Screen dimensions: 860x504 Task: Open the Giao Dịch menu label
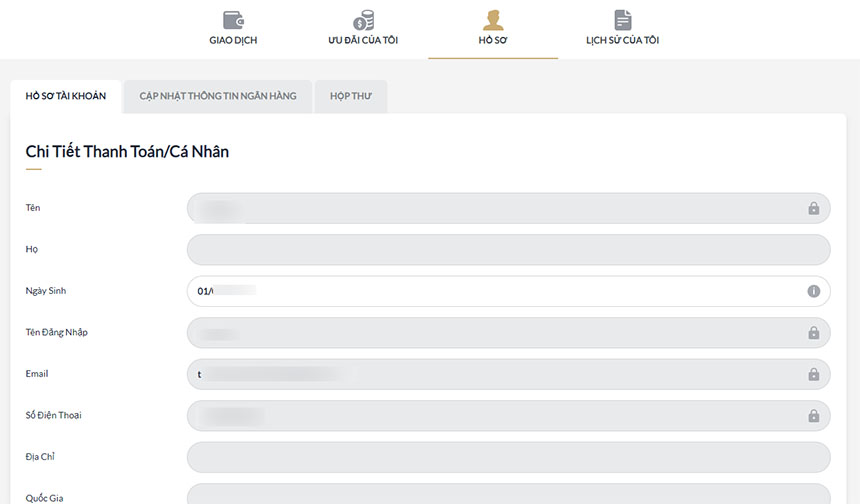(x=234, y=41)
